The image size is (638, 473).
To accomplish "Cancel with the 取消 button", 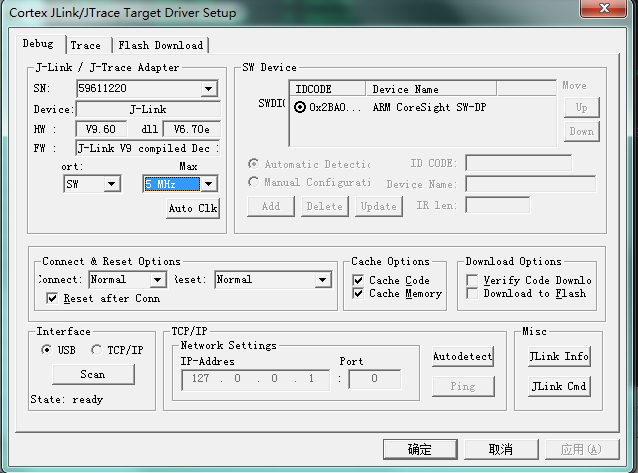I will [x=501, y=449].
